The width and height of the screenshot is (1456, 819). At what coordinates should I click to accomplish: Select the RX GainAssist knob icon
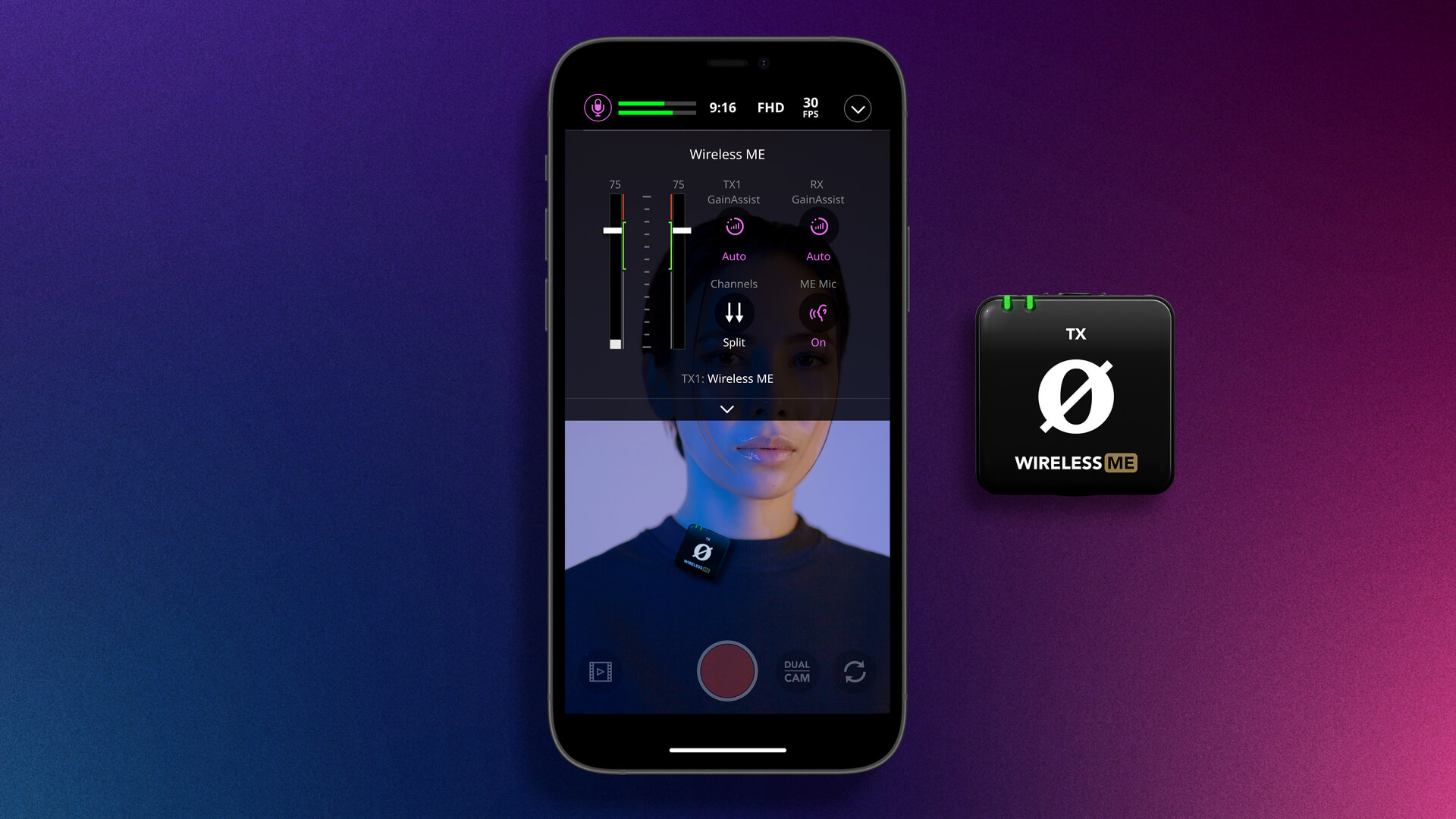[x=818, y=226]
